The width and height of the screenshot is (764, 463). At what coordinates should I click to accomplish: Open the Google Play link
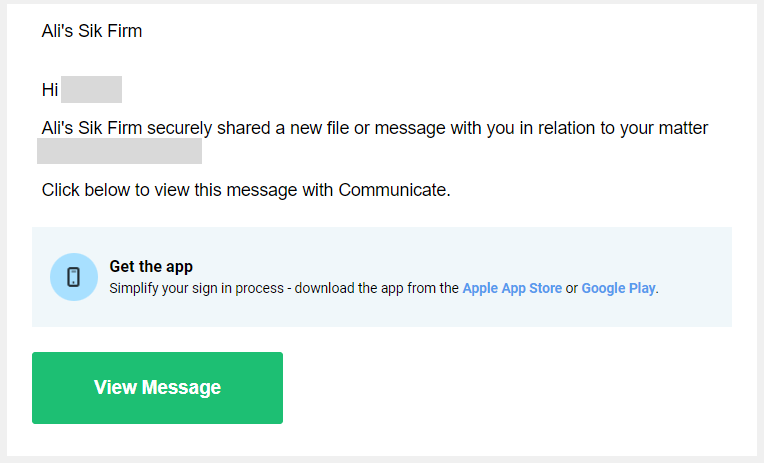pyautogui.click(x=618, y=289)
